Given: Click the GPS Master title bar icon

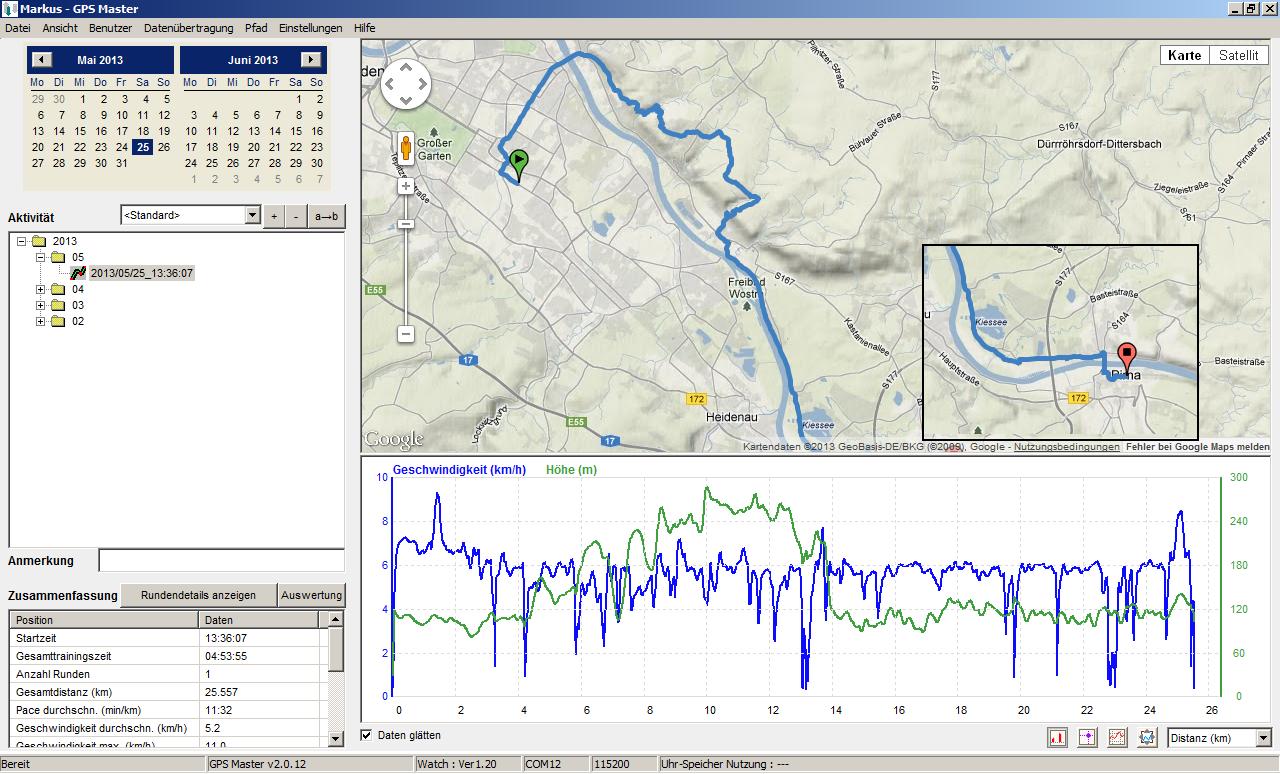Looking at the screenshot, I should [10, 9].
